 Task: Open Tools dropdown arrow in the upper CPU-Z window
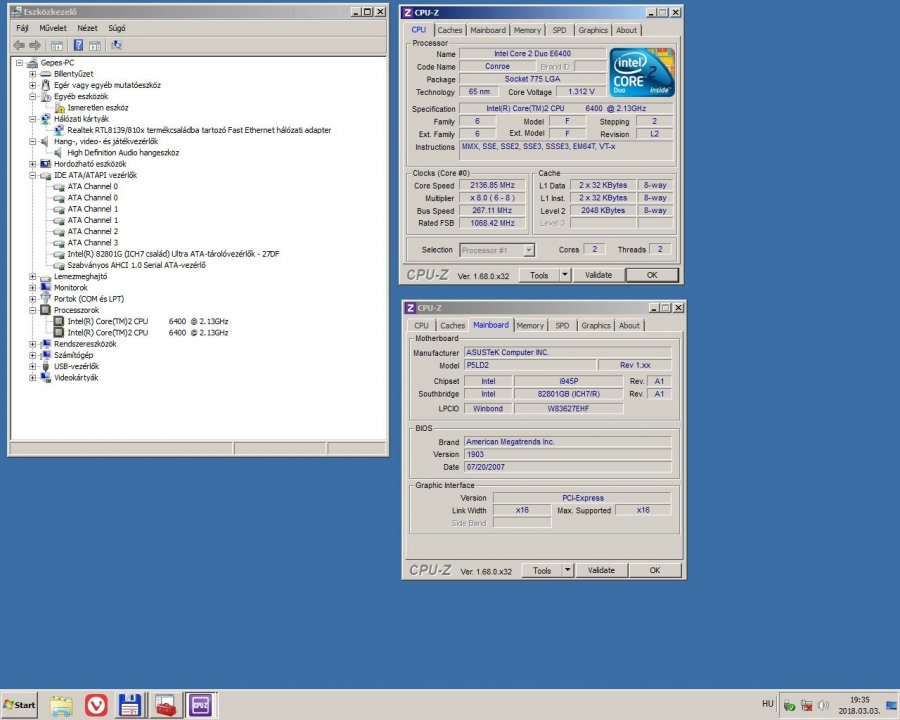coord(564,275)
